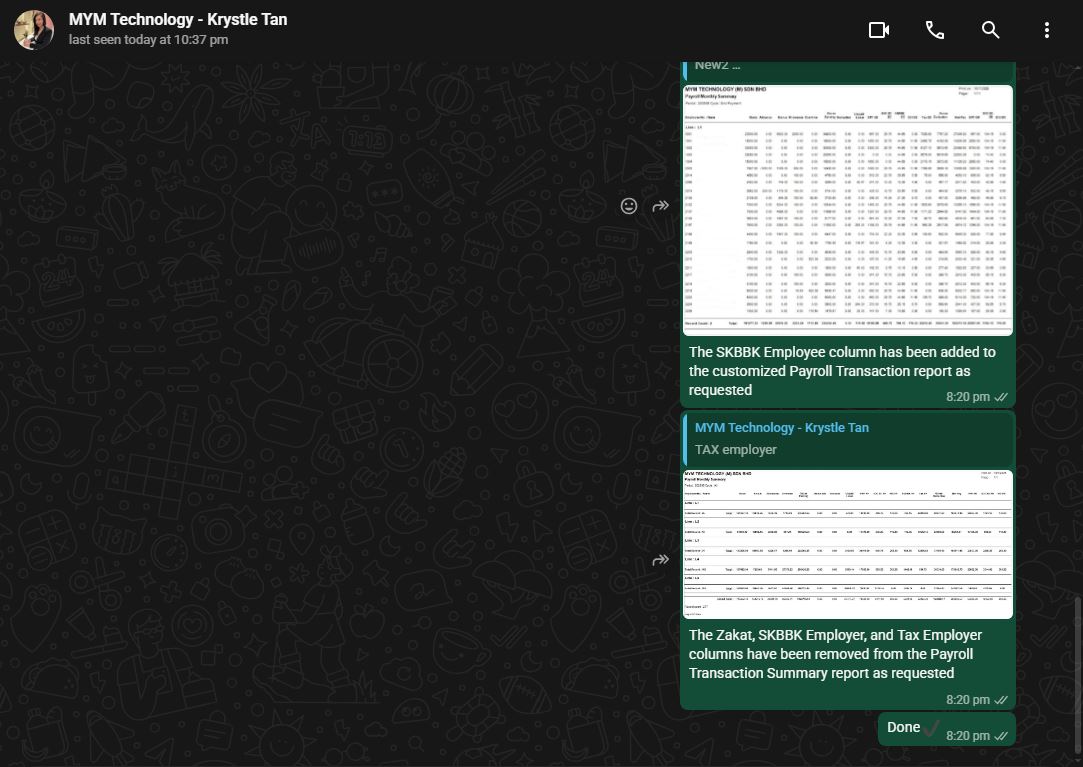This screenshot has height=767, width=1083.
Task: Forward the Zakat columns removed message
Action: (x=660, y=560)
